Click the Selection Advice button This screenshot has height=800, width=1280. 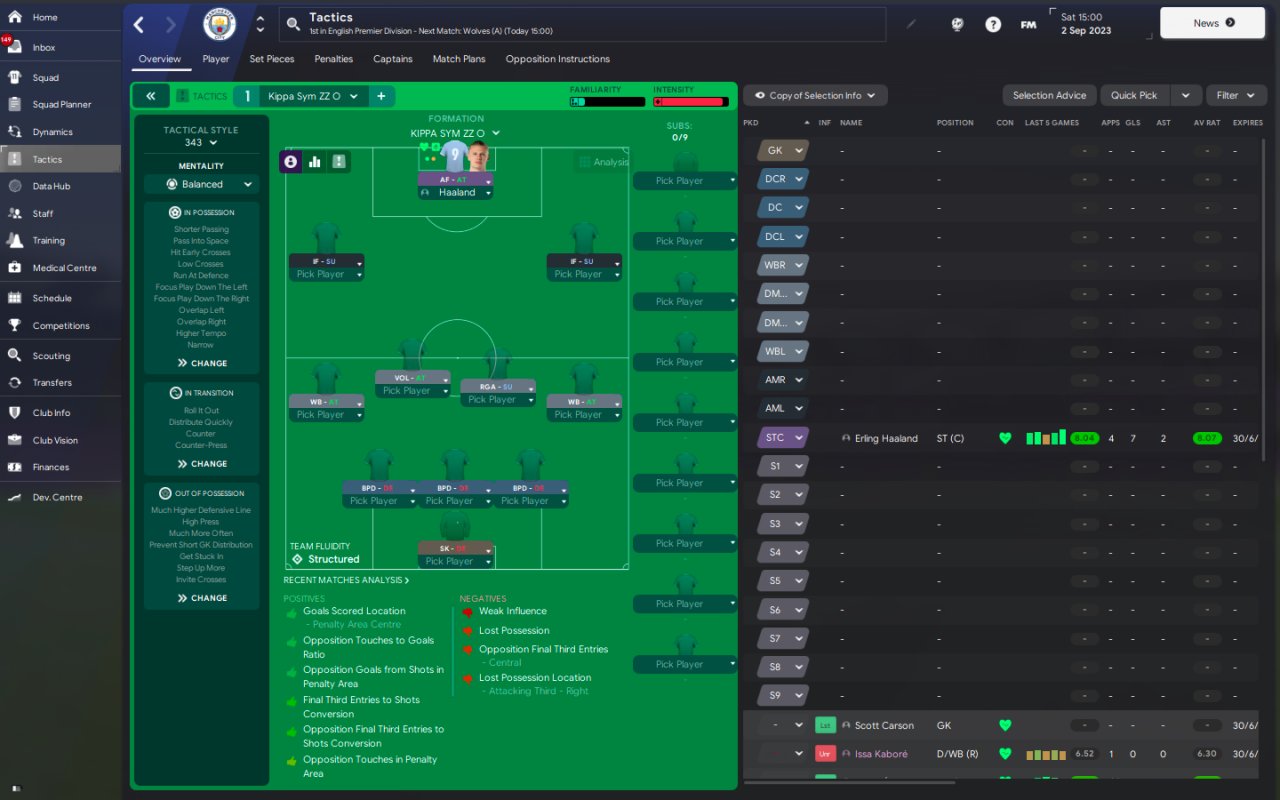1049,95
